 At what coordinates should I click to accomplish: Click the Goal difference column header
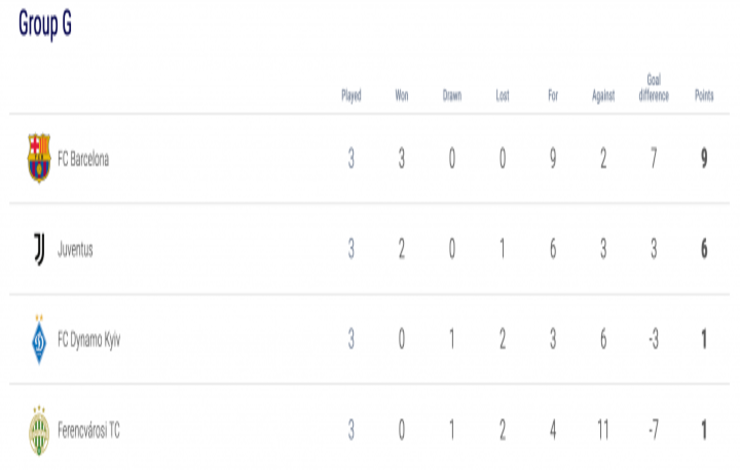click(653, 88)
